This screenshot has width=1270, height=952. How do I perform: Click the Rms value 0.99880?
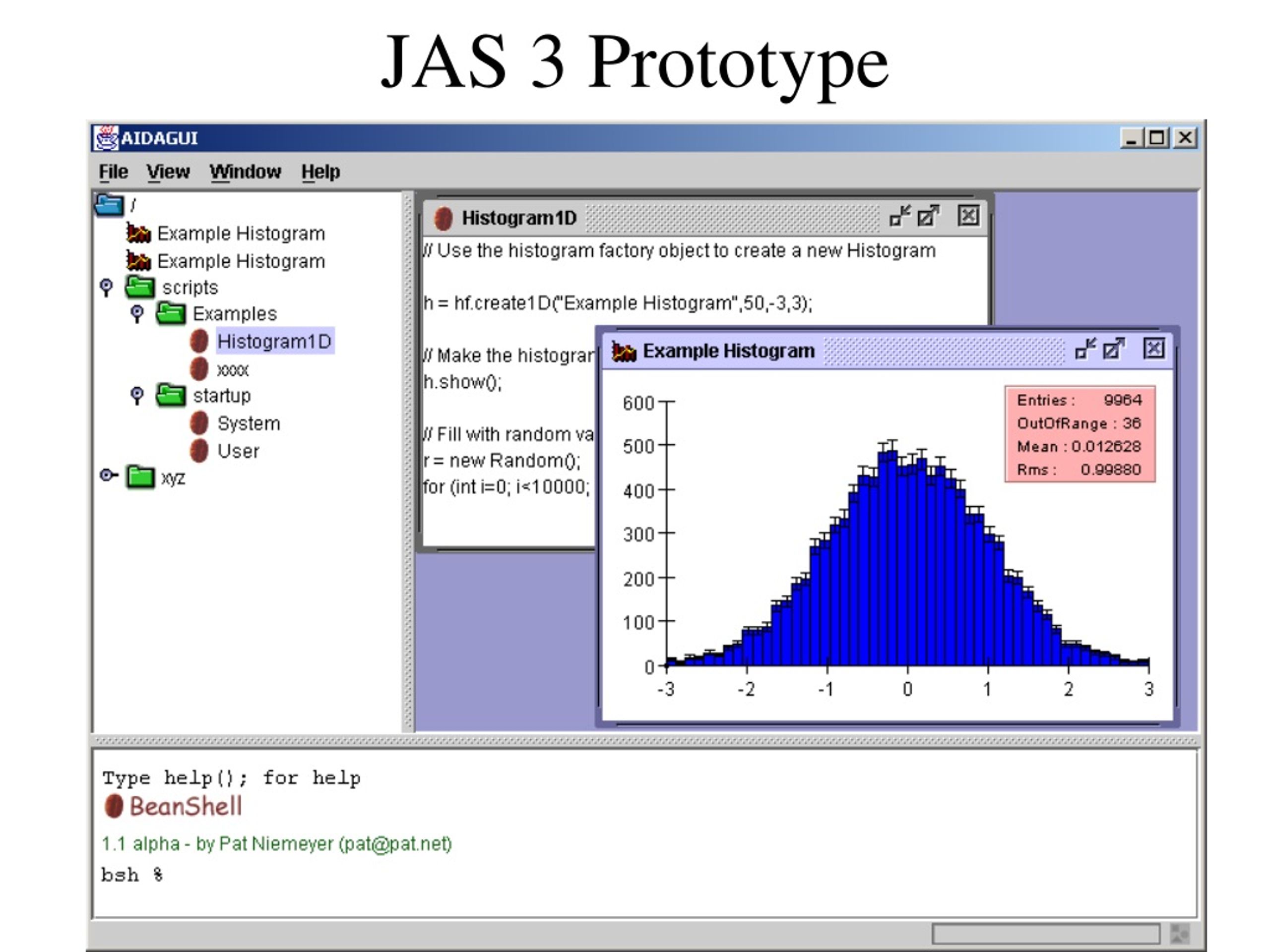click(x=1110, y=470)
